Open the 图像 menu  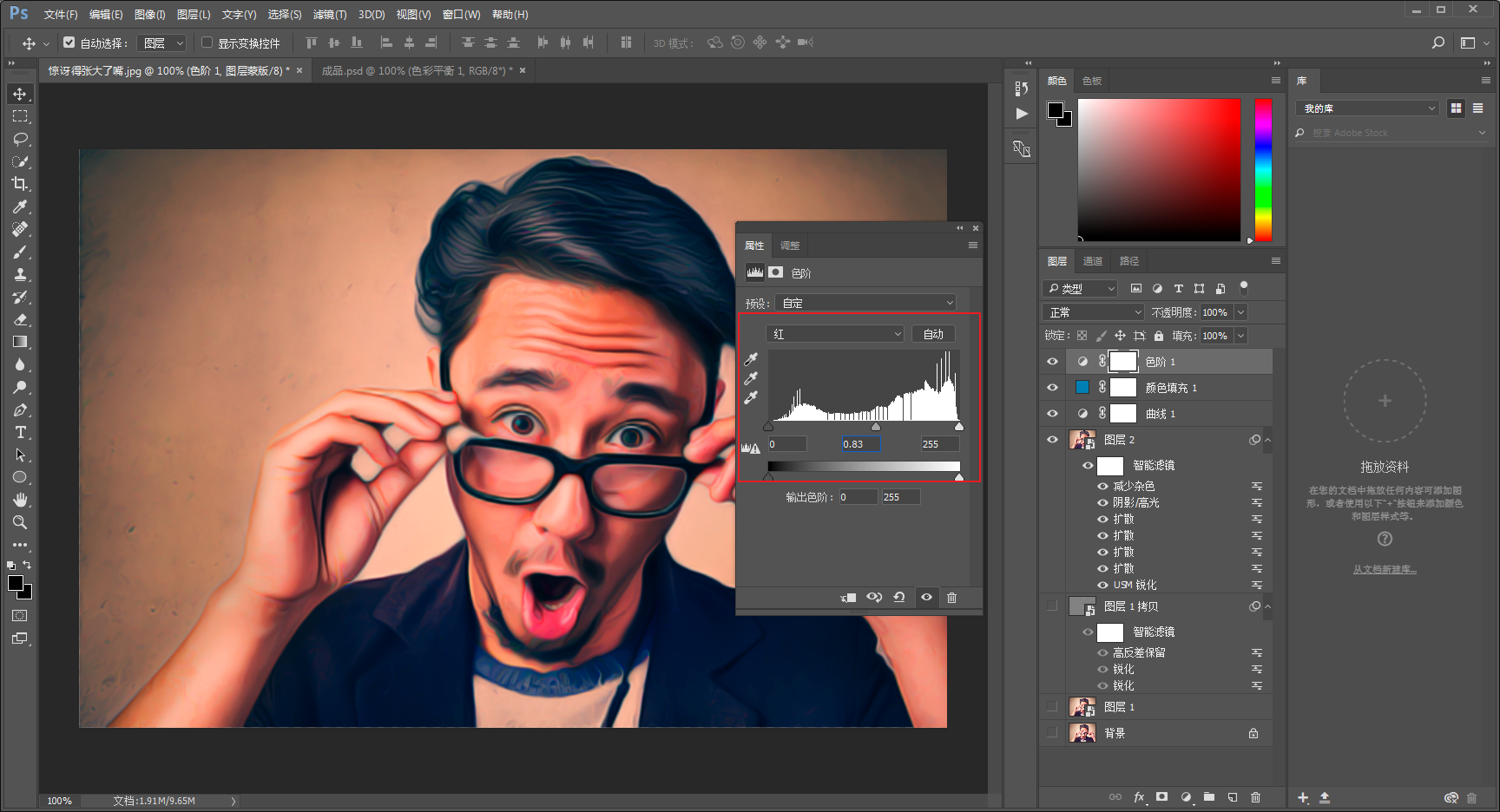click(x=149, y=15)
